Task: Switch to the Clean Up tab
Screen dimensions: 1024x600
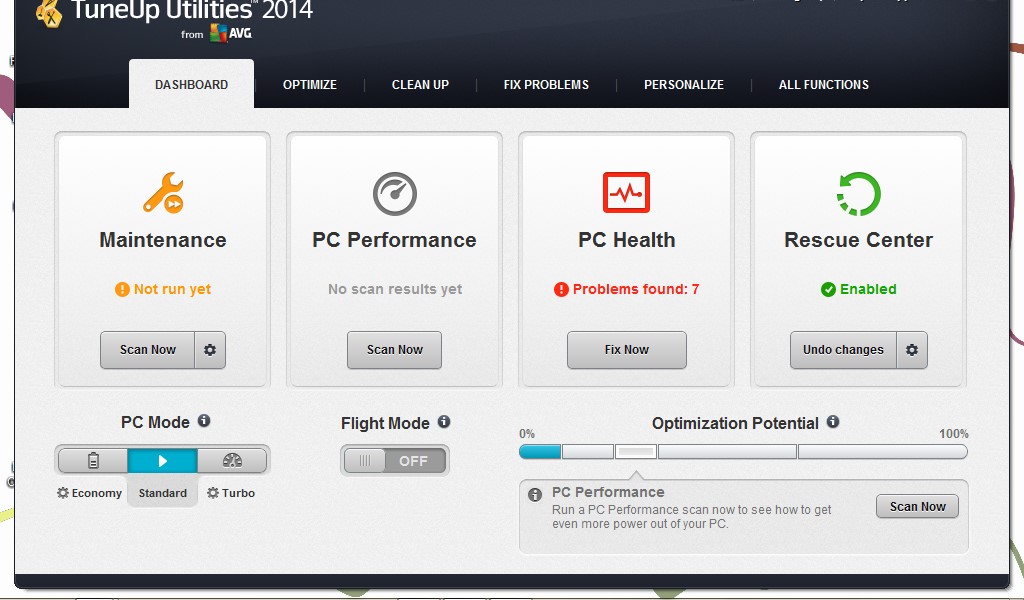Action: [x=421, y=84]
